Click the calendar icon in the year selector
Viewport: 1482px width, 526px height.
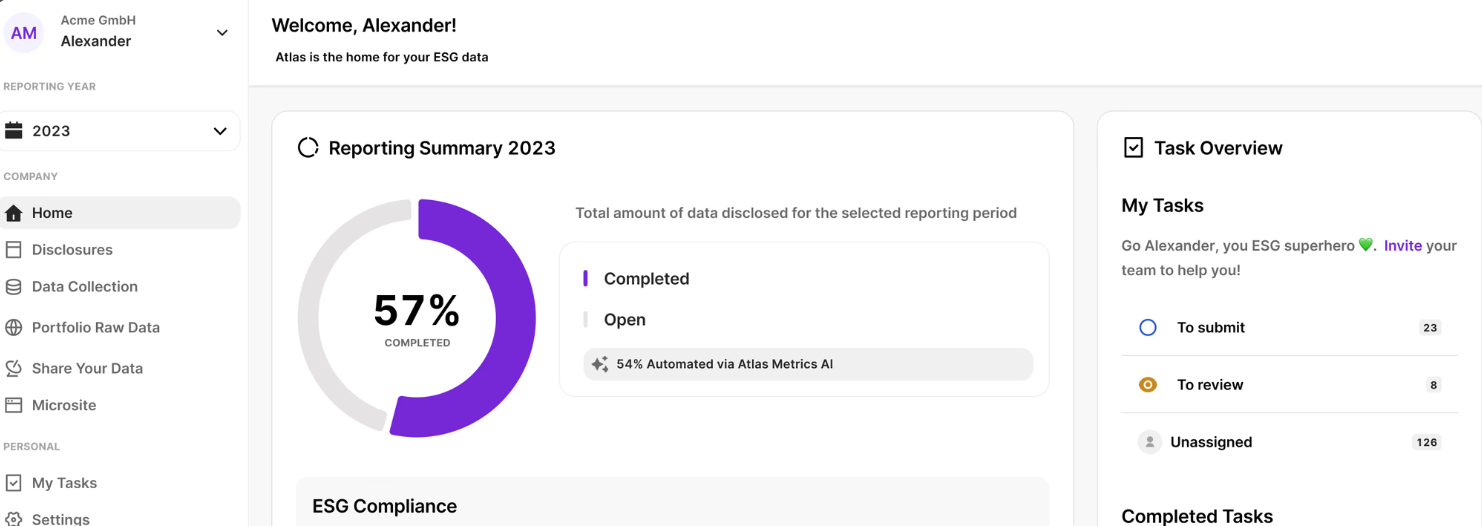click(14, 131)
